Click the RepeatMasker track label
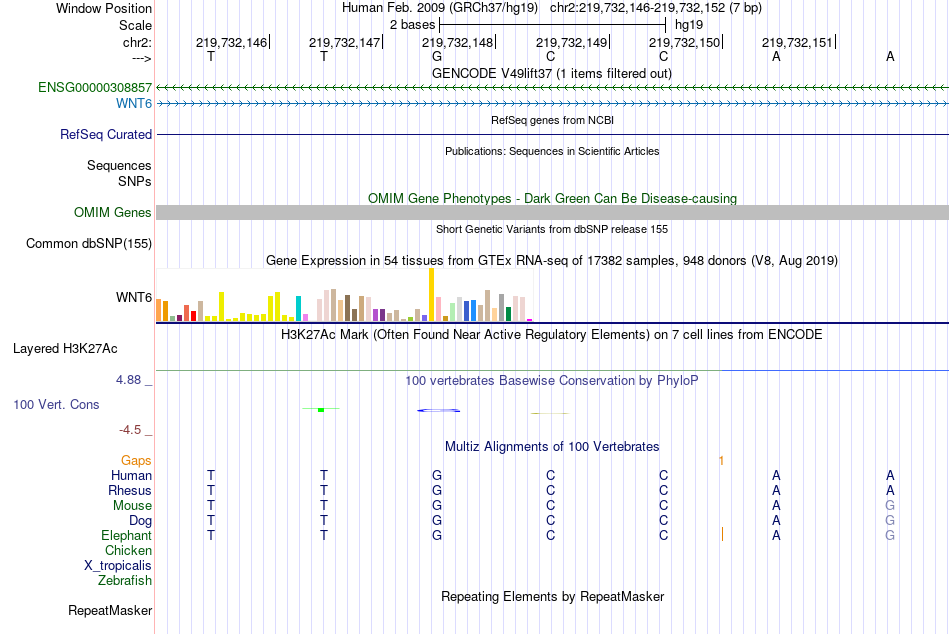The image size is (950, 634). pos(110,611)
